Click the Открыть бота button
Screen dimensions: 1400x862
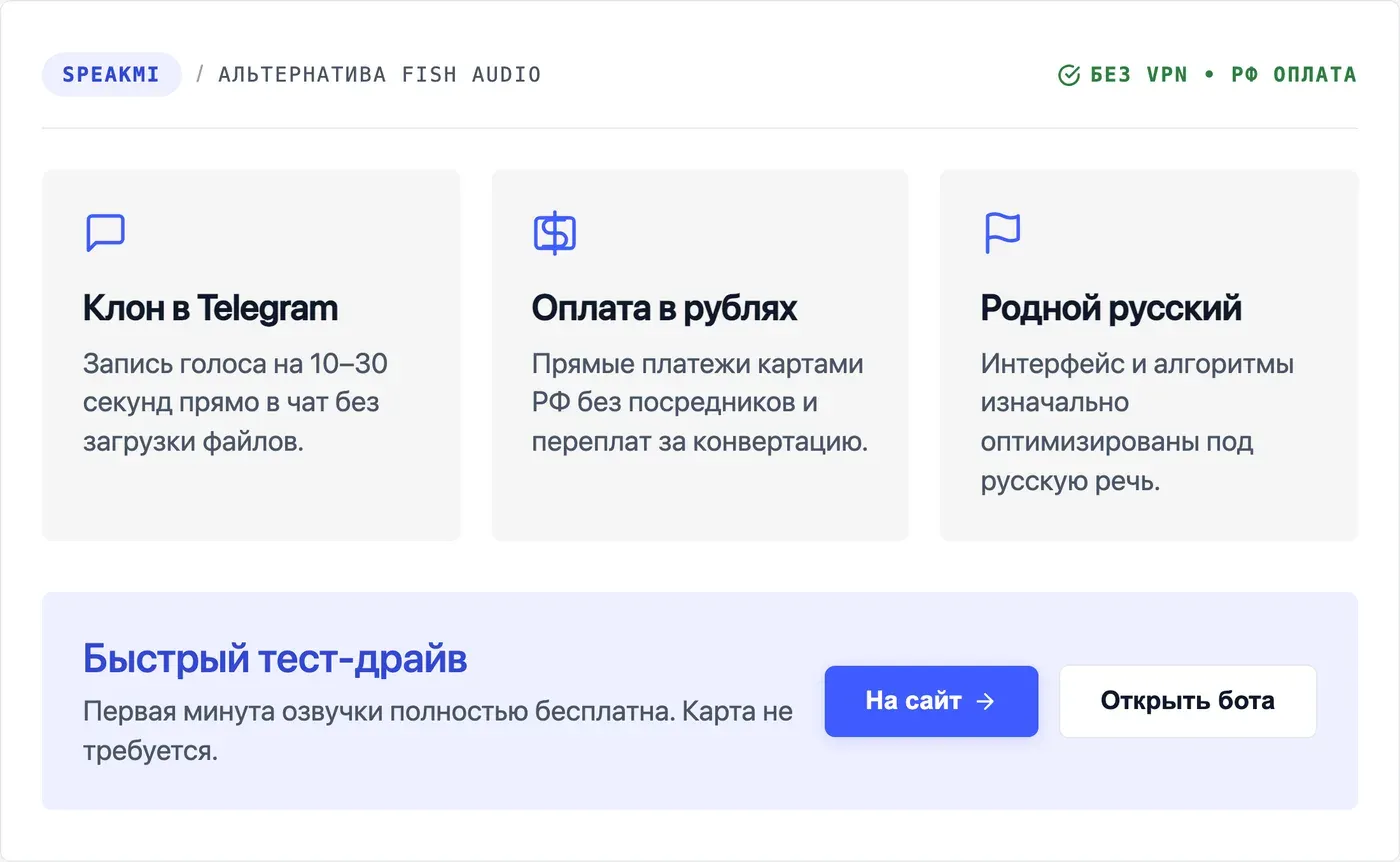click(x=1187, y=701)
